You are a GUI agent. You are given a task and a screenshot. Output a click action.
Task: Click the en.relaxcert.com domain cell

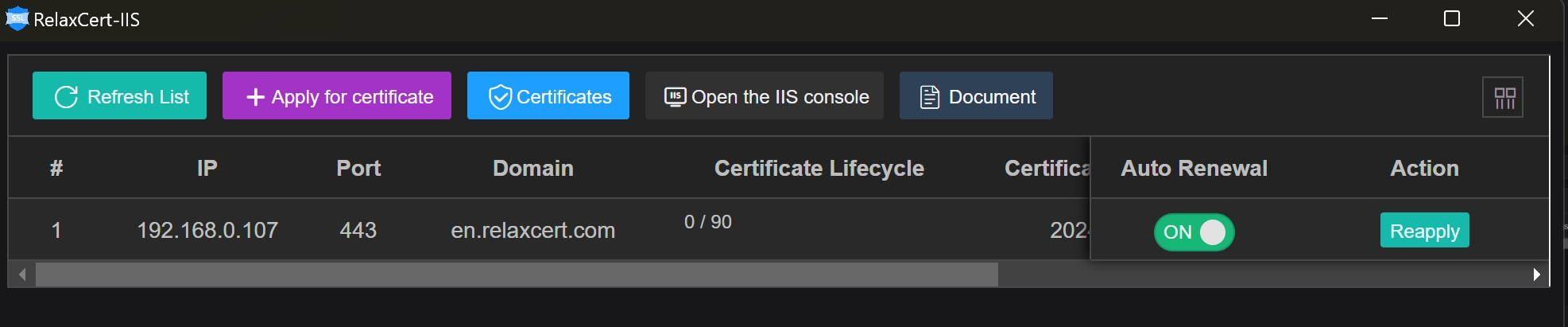(x=533, y=230)
